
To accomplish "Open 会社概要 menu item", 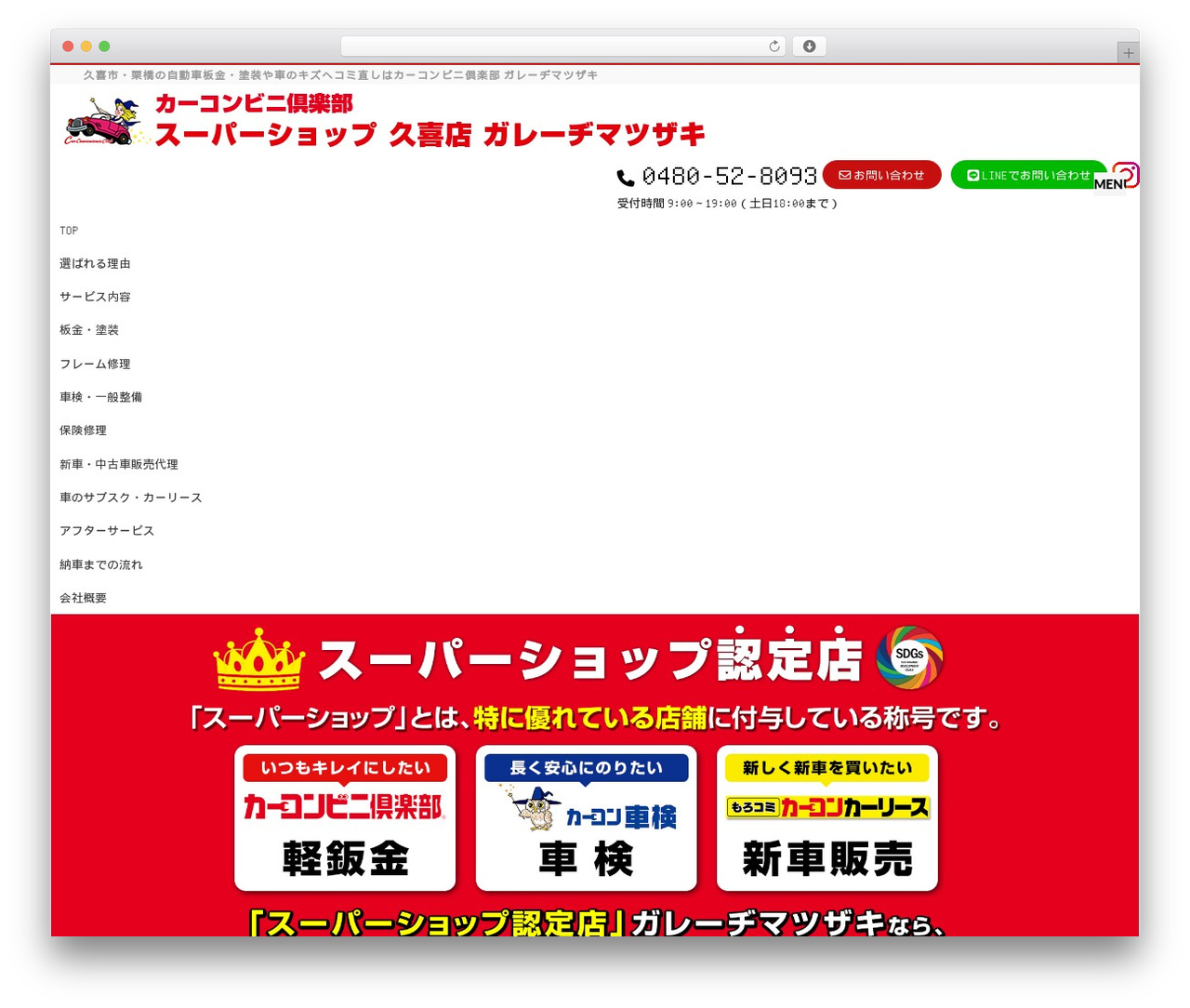I will click(83, 598).
